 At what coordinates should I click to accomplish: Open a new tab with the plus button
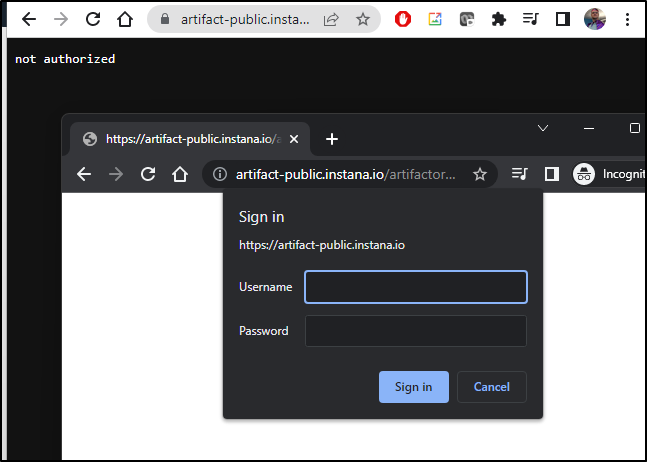[332, 139]
